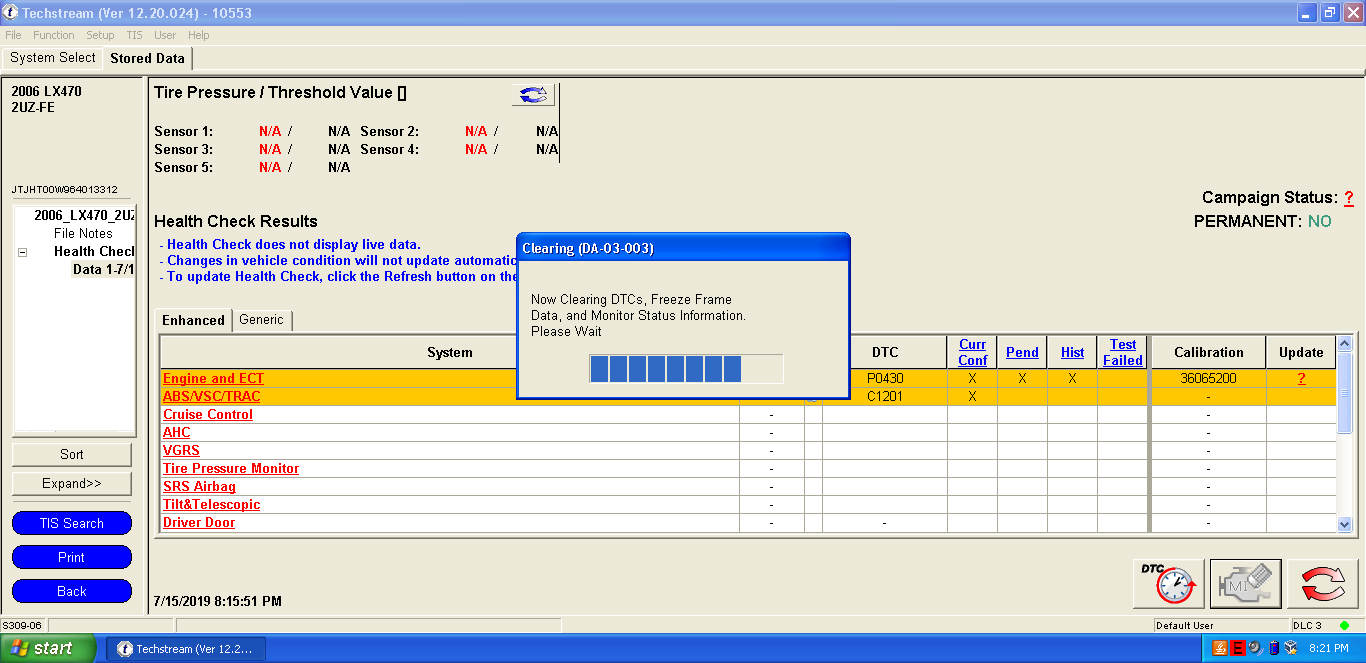This screenshot has width=1366, height=663.
Task: Click the clearing progress bar in the dialog
Action: coord(686,368)
